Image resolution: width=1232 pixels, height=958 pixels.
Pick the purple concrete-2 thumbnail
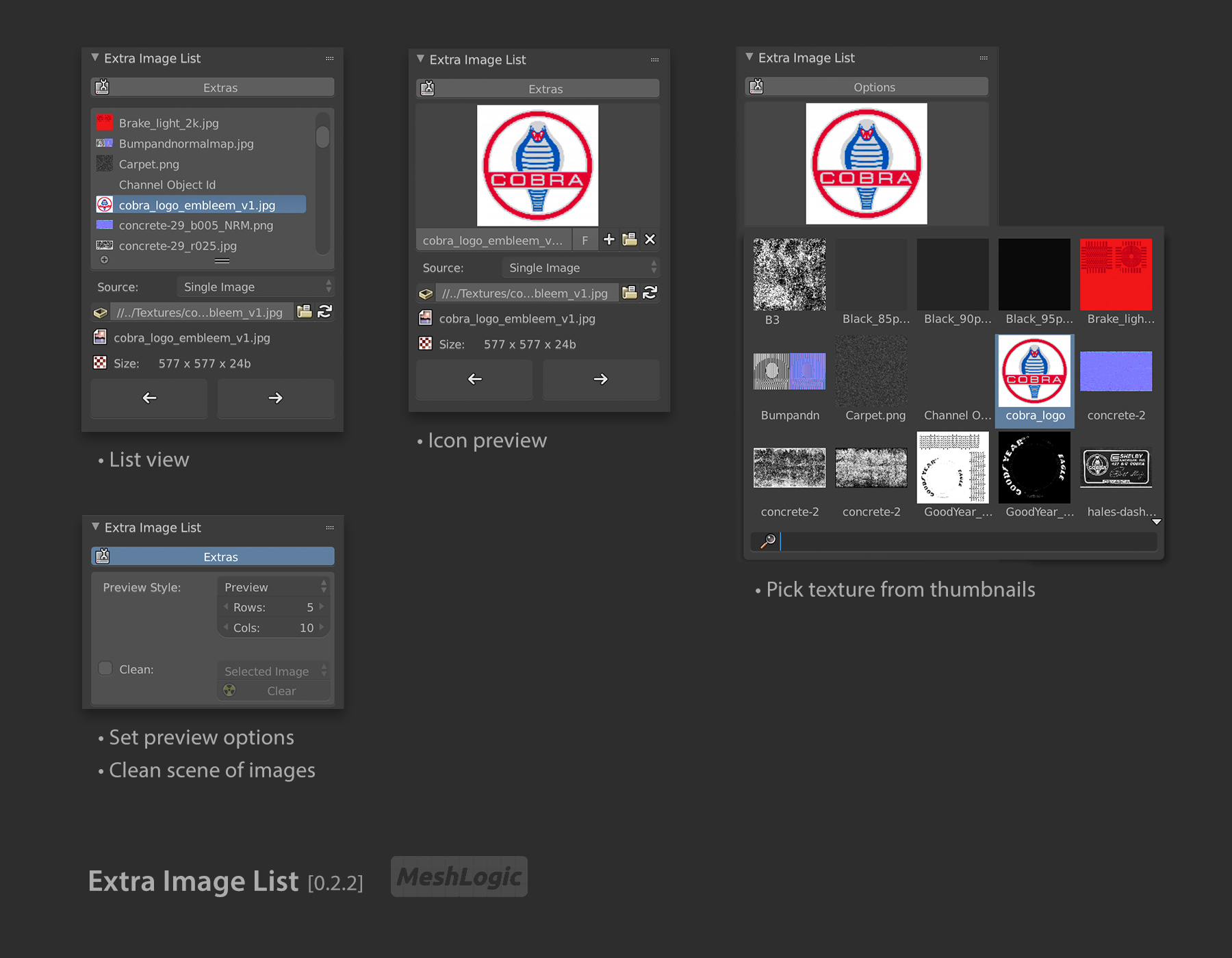tap(1116, 380)
